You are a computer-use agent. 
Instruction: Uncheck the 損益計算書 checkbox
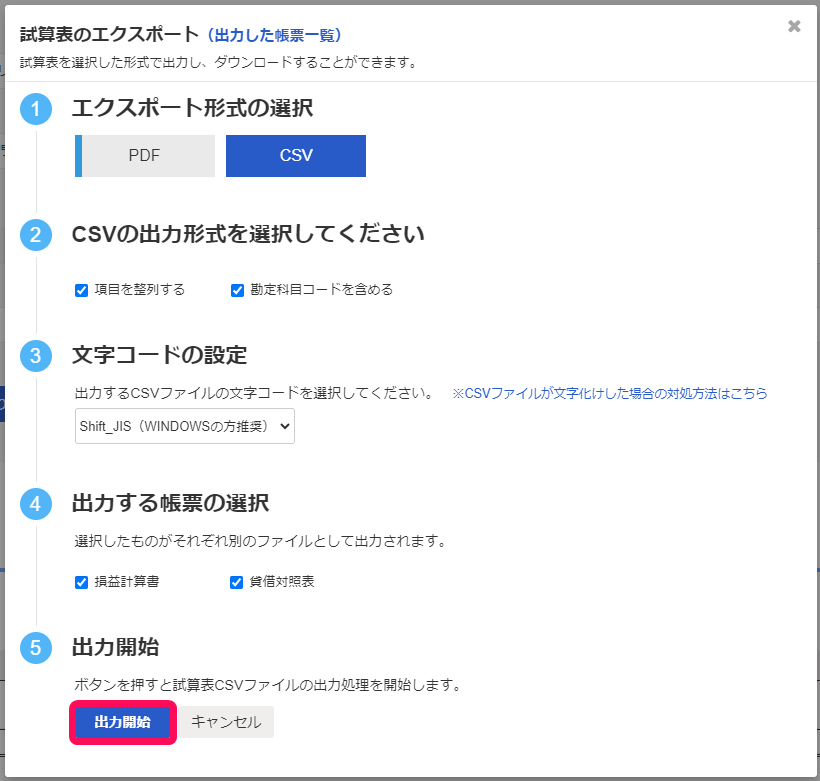pyautogui.click(x=82, y=582)
